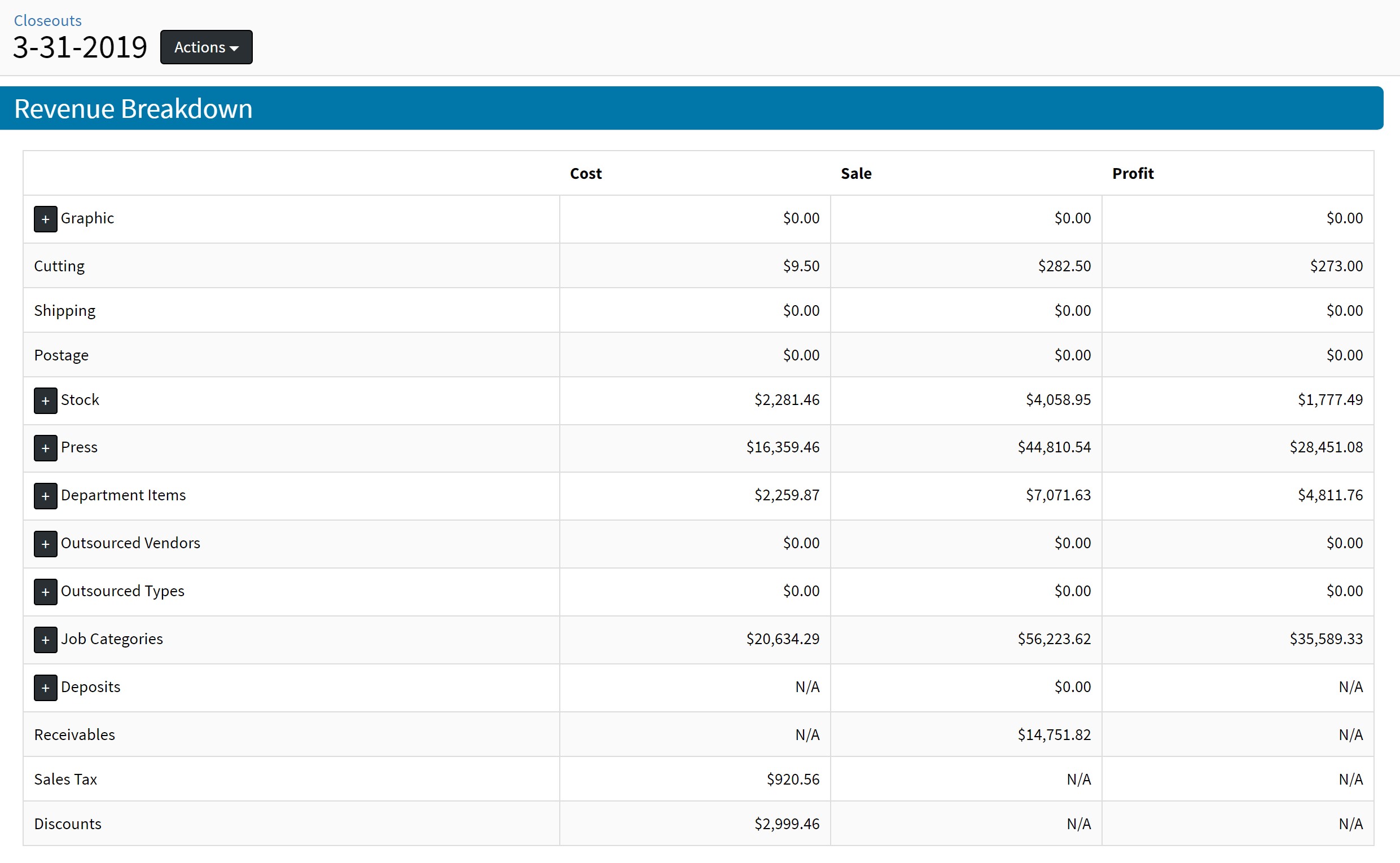
Task: Click the Profit column header
Action: point(1132,174)
